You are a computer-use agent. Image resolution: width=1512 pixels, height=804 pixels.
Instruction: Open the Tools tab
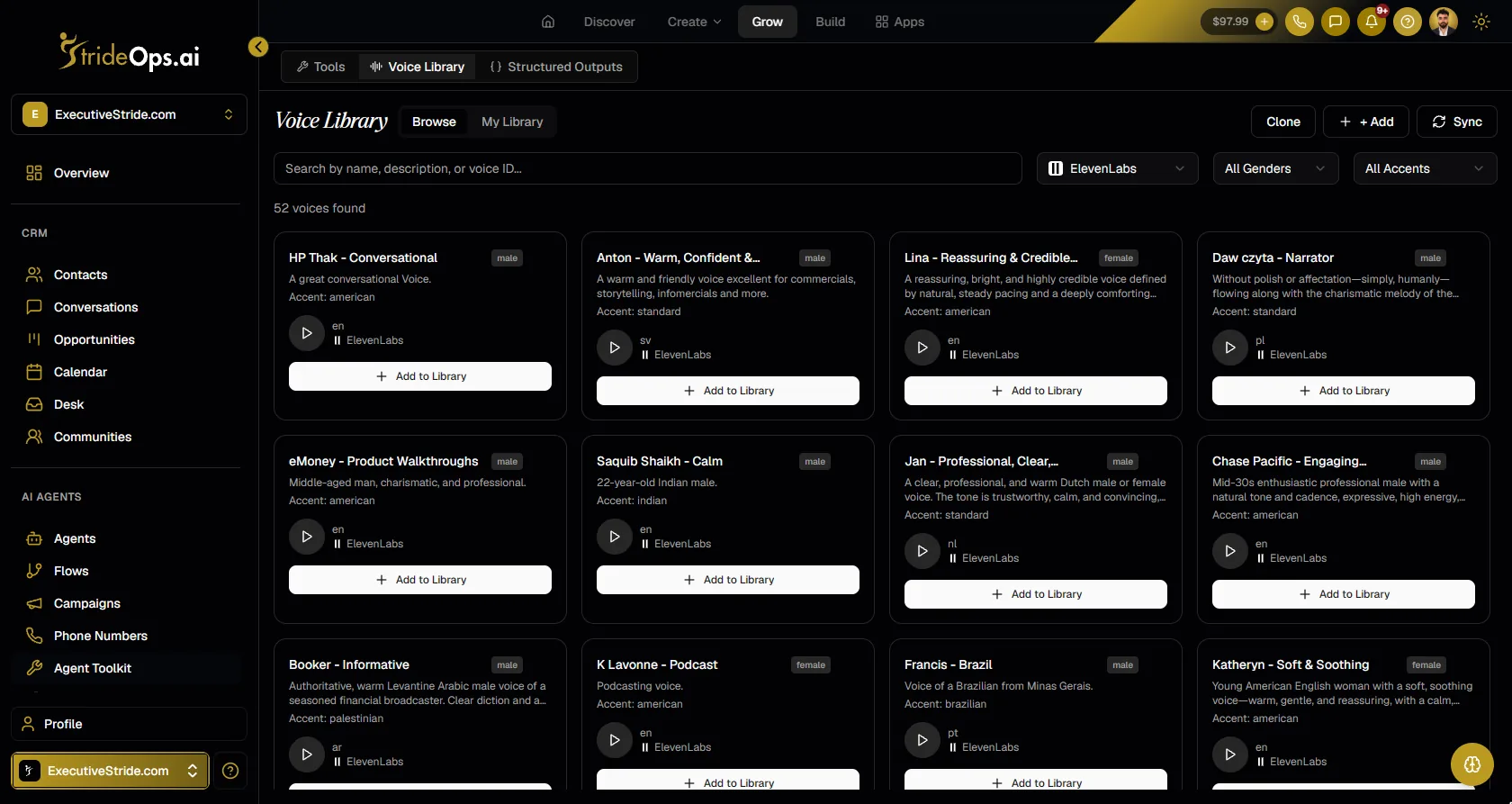[x=321, y=67]
